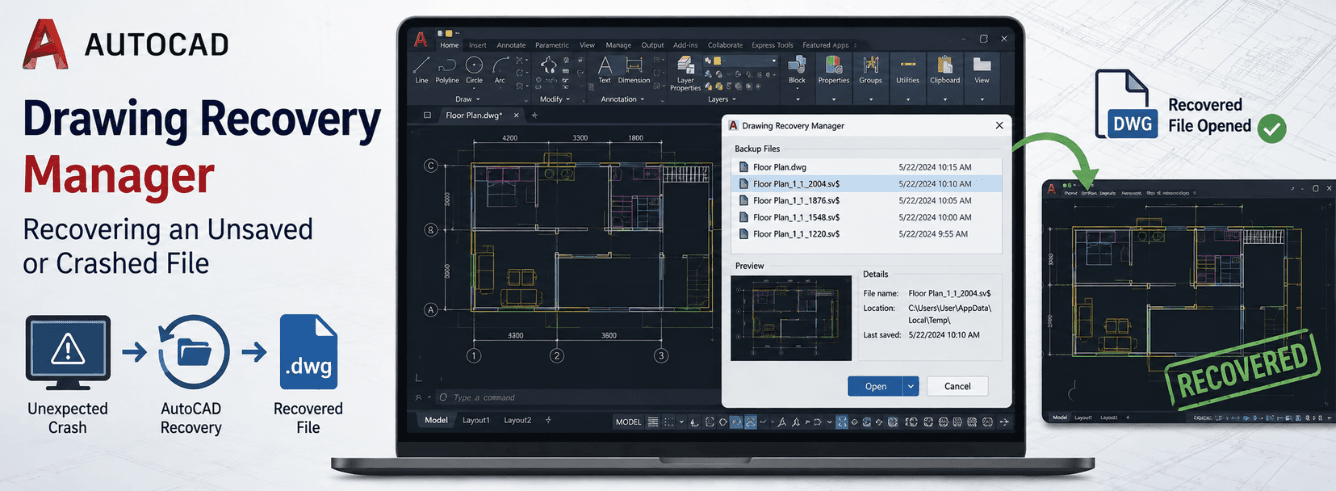Switch to the Layout1 tab

tap(476, 421)
